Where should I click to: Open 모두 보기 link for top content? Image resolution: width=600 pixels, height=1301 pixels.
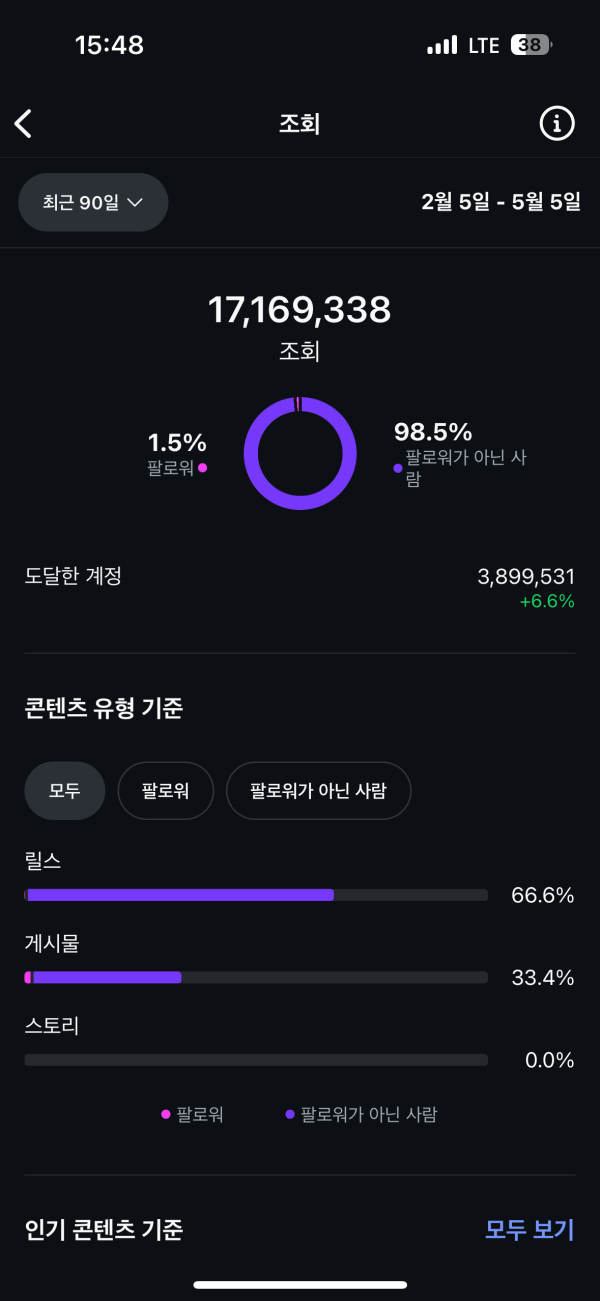tap(529, 1230)
